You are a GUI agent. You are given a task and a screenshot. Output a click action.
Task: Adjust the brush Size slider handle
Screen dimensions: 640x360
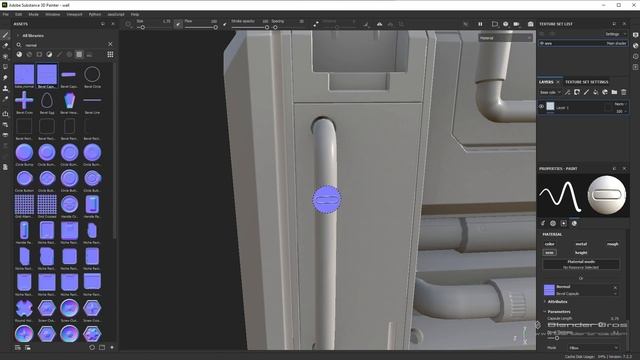142,27
